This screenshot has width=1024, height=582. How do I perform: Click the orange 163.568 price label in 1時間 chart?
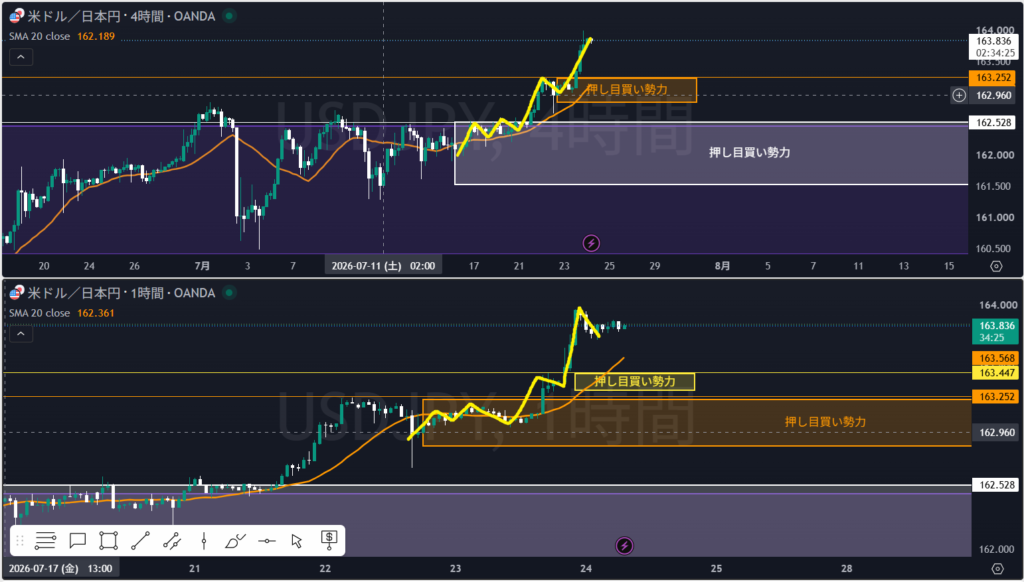pyautogui.click(x=995, y=359)
